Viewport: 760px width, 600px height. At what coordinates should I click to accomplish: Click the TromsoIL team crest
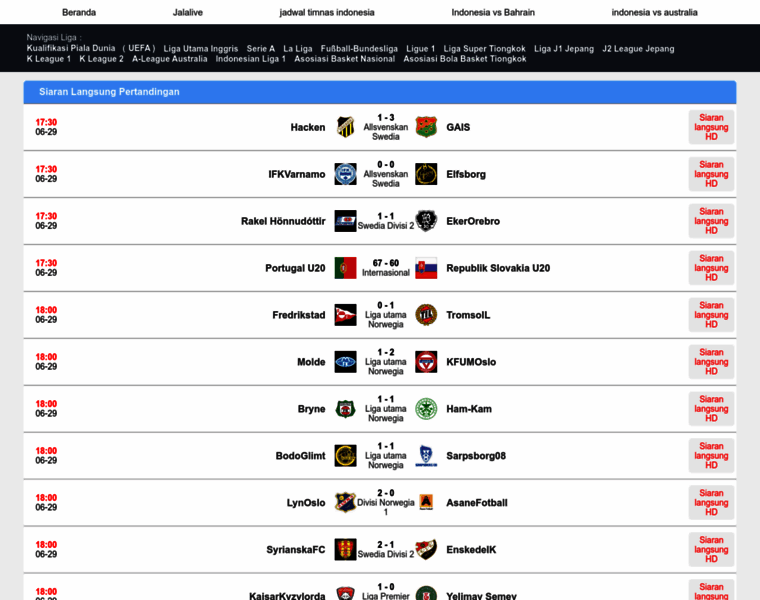tap(426, 315)
